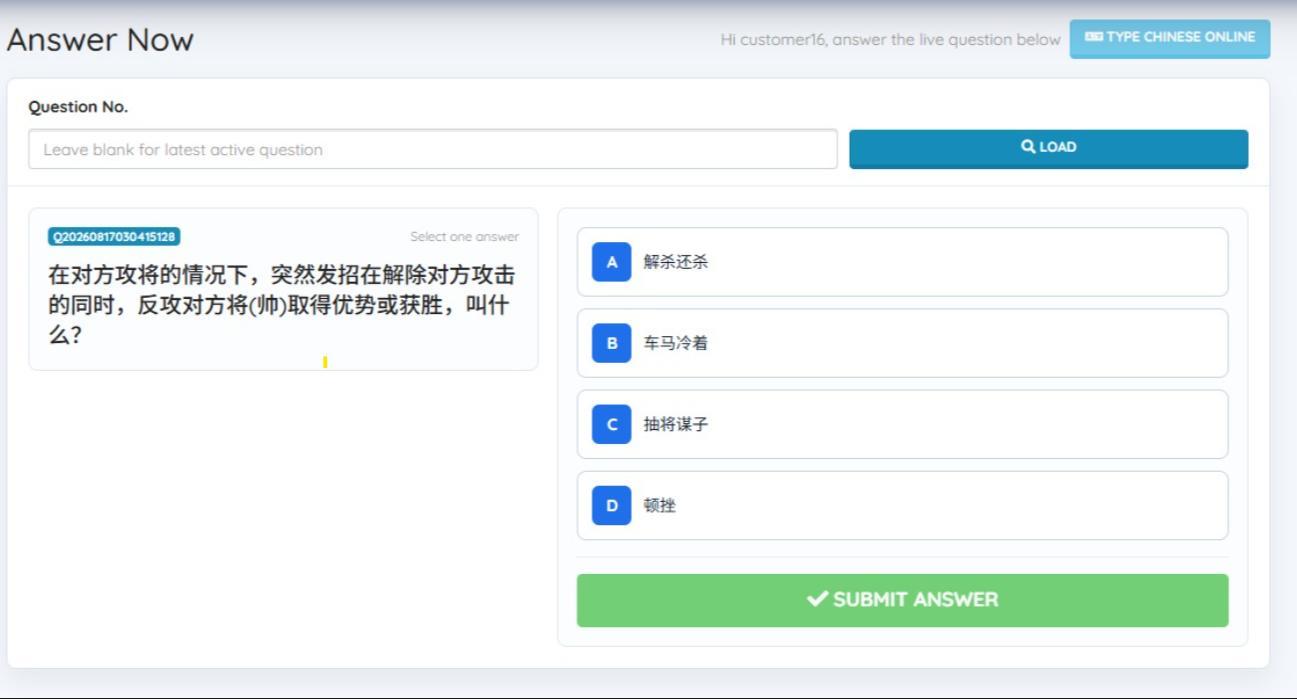Viewport: 1297px width, 699px height.
Task: Load the question using LOAD button
Action: [x=1048, y=148]
